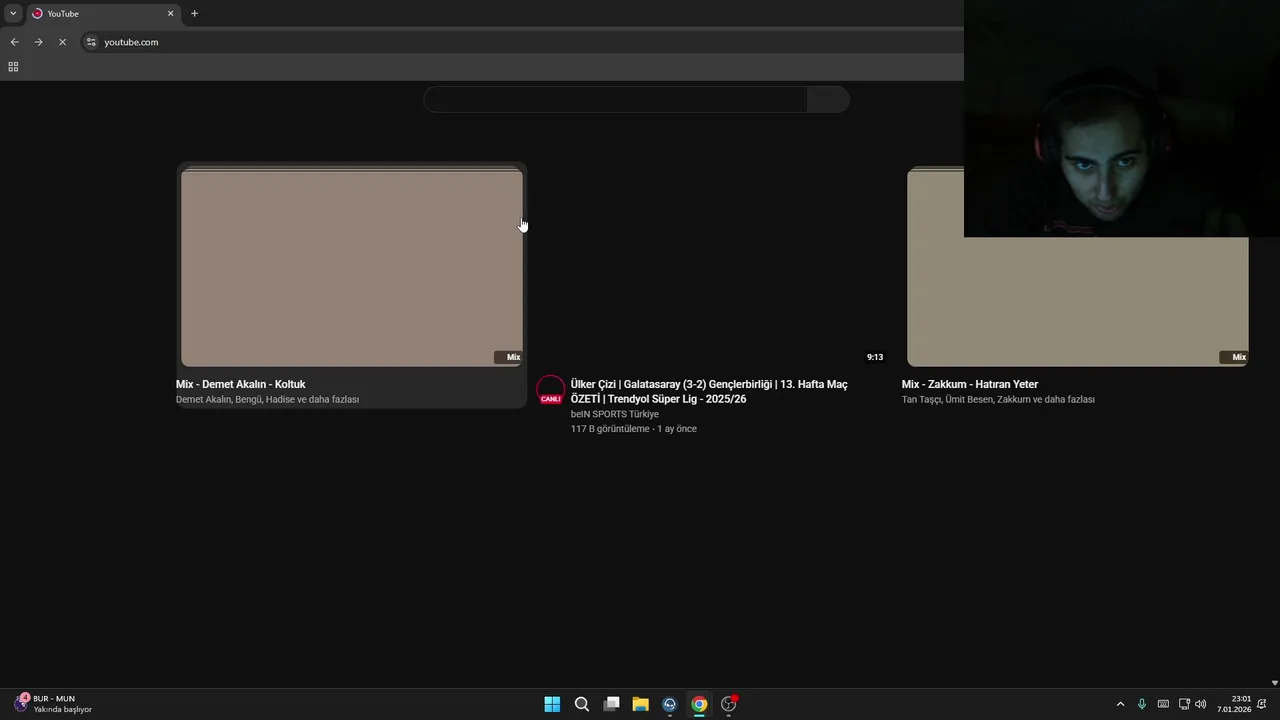Open File Explorer from the taskbar
The width and height of the screenshot is (1280, 720).
[x=640, y=704]
